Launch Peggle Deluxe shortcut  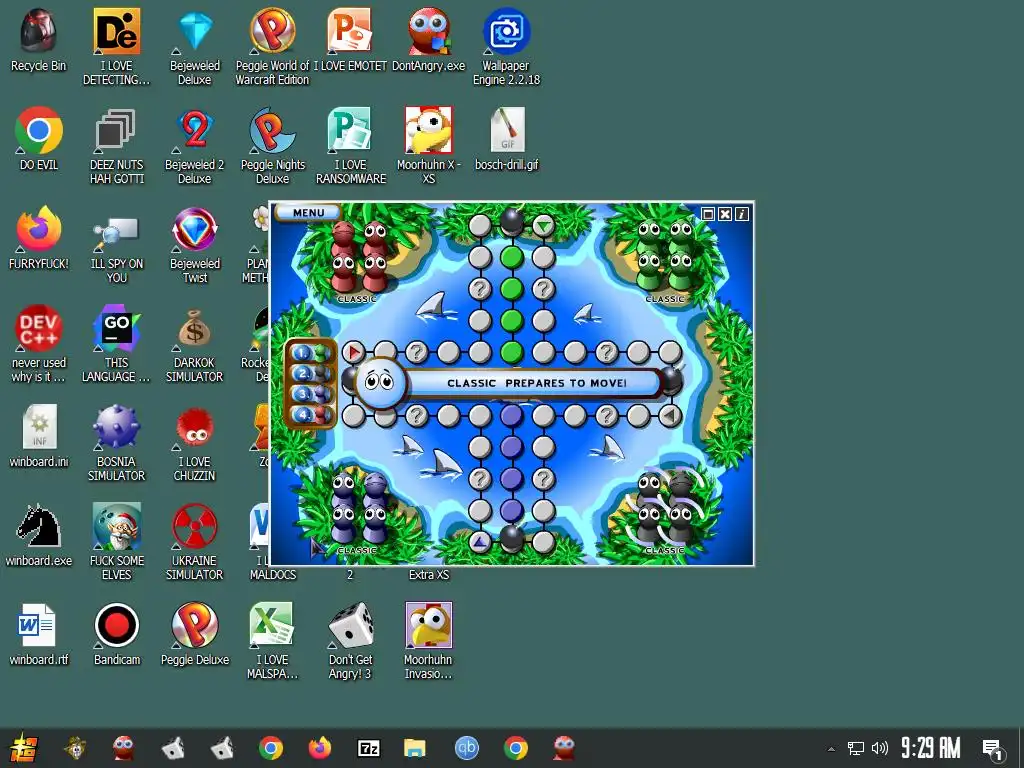click(x=195, y=634)
